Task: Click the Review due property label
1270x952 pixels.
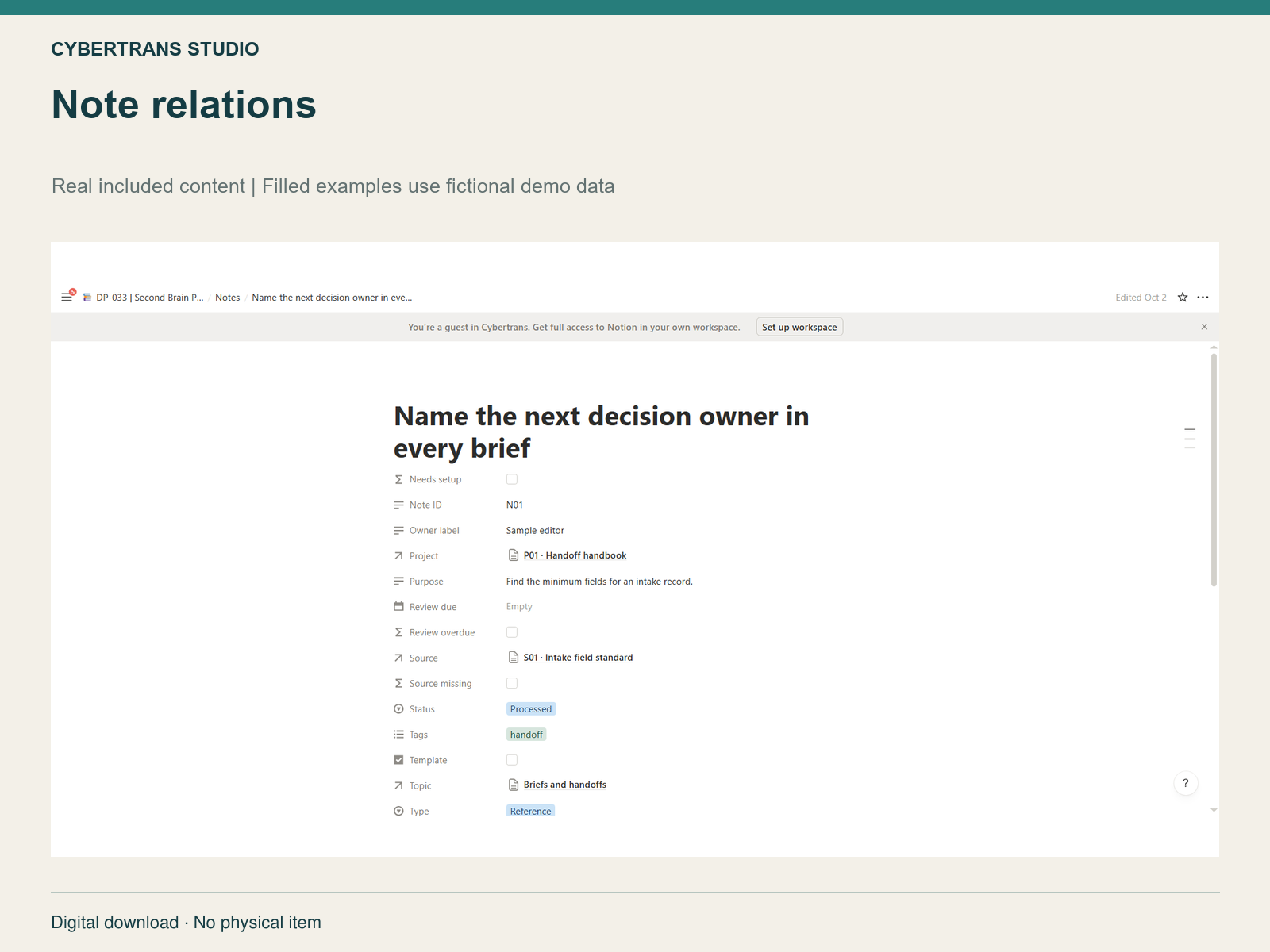Action: pos(433,607)
